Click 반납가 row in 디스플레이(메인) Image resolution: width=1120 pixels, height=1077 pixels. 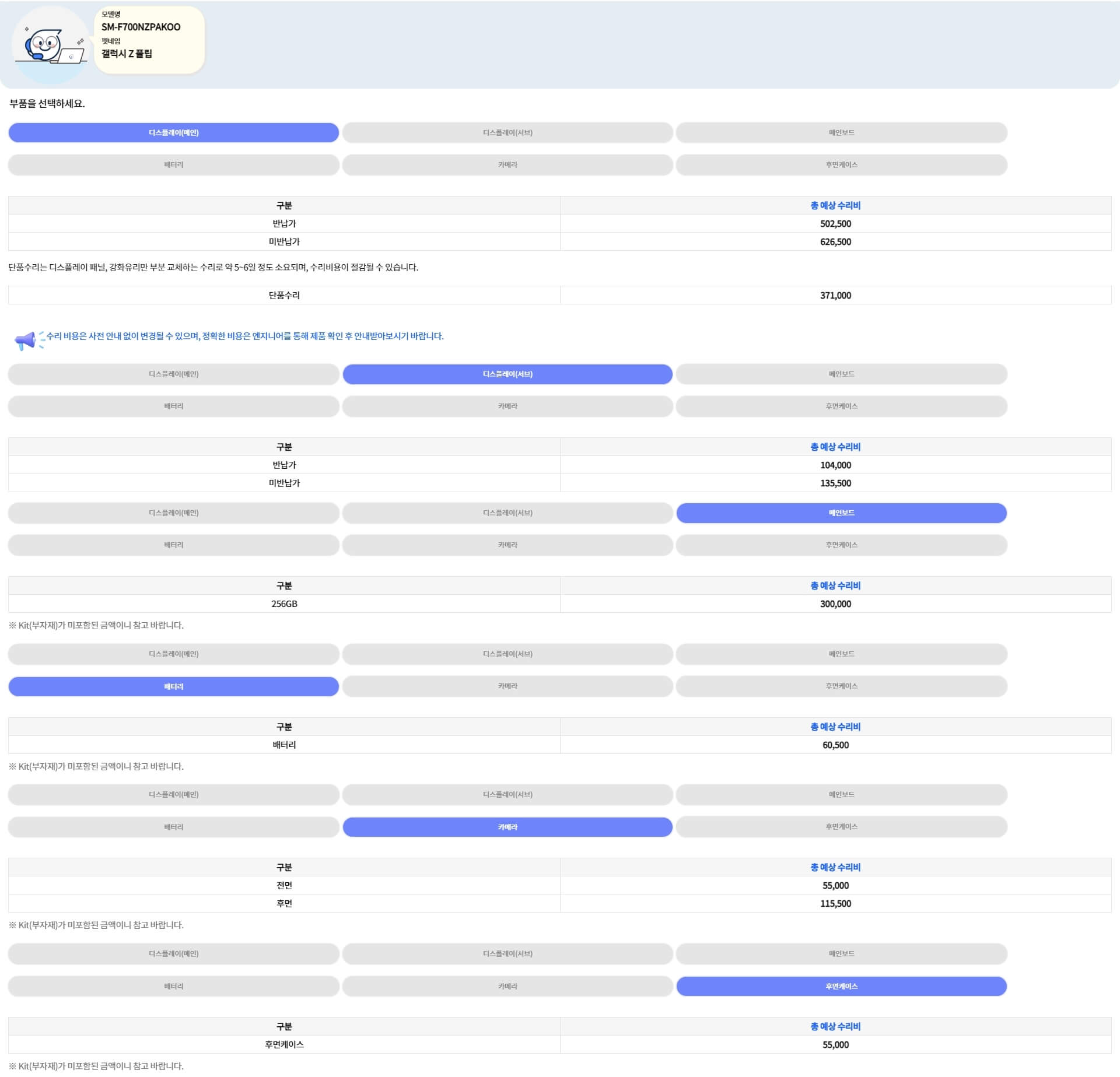559,223
